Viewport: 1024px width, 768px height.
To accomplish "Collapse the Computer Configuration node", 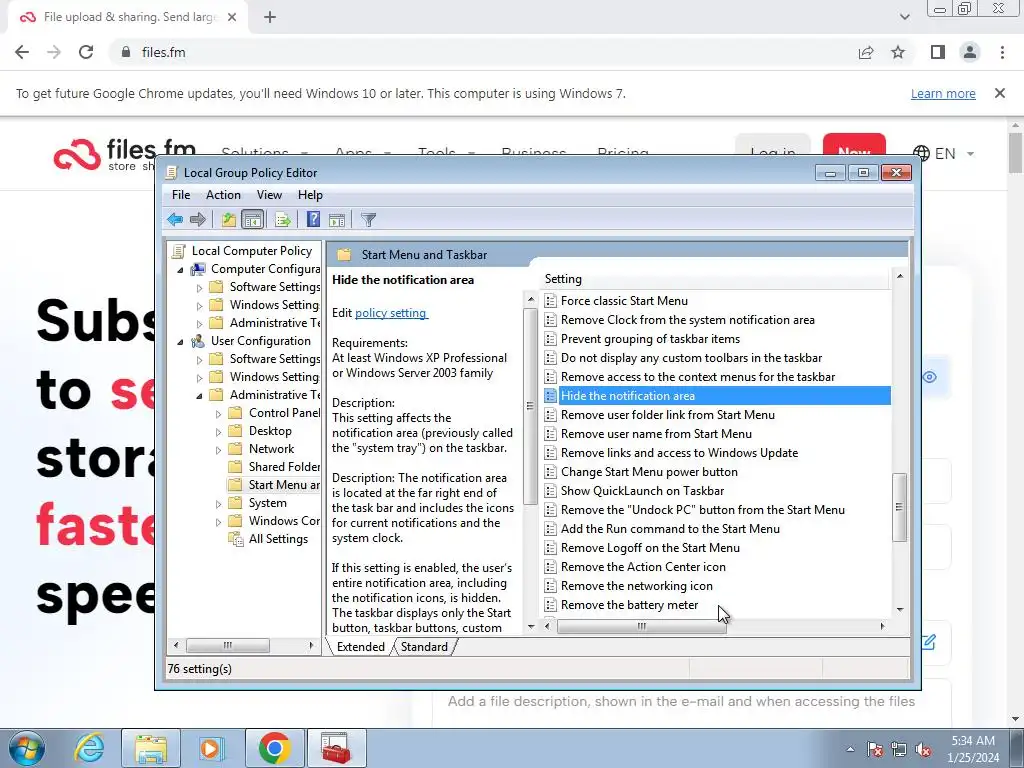I will coord(181,270).
